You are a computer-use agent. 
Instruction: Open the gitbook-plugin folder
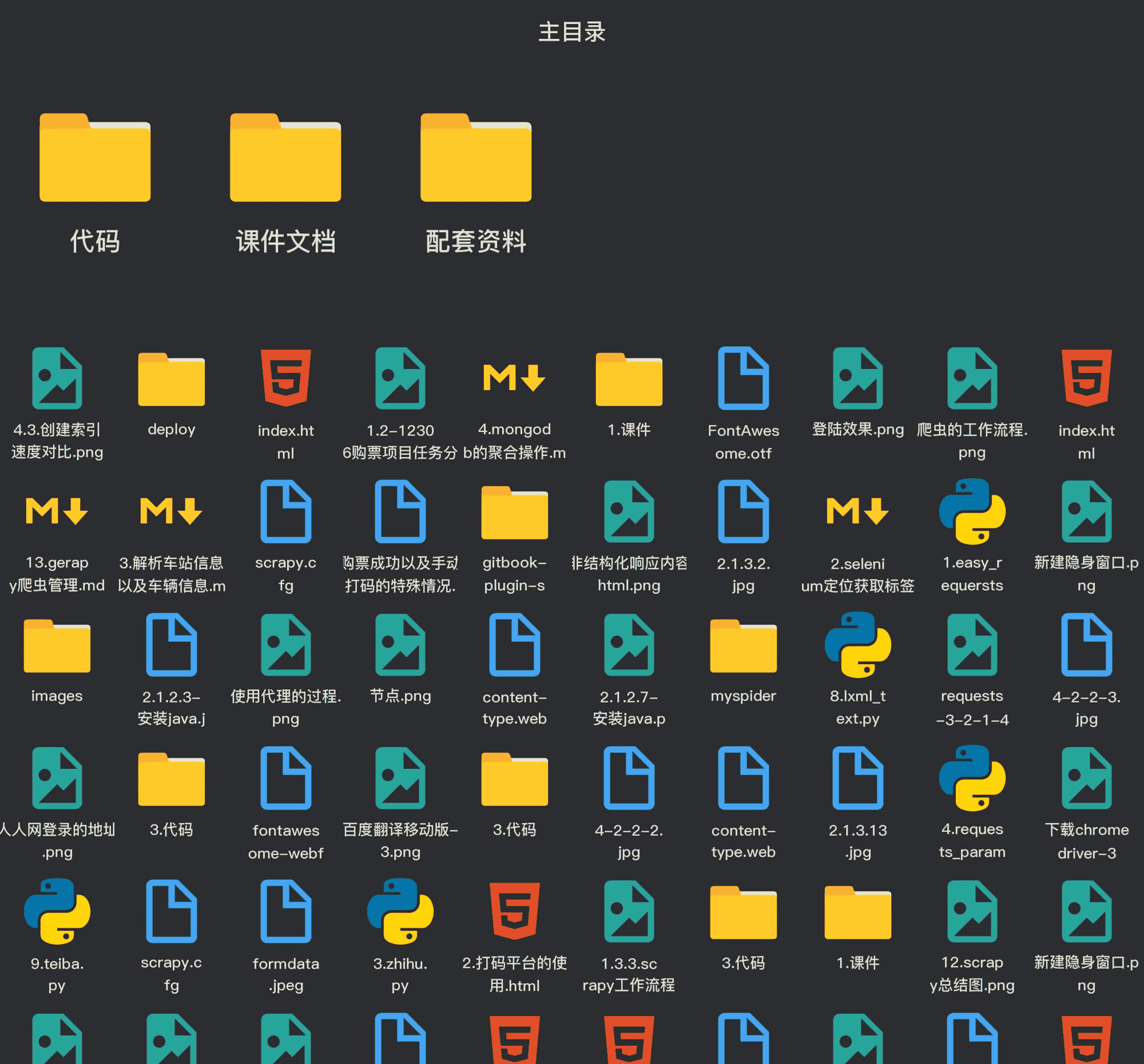pyautogui.click(x=514, y=512)
